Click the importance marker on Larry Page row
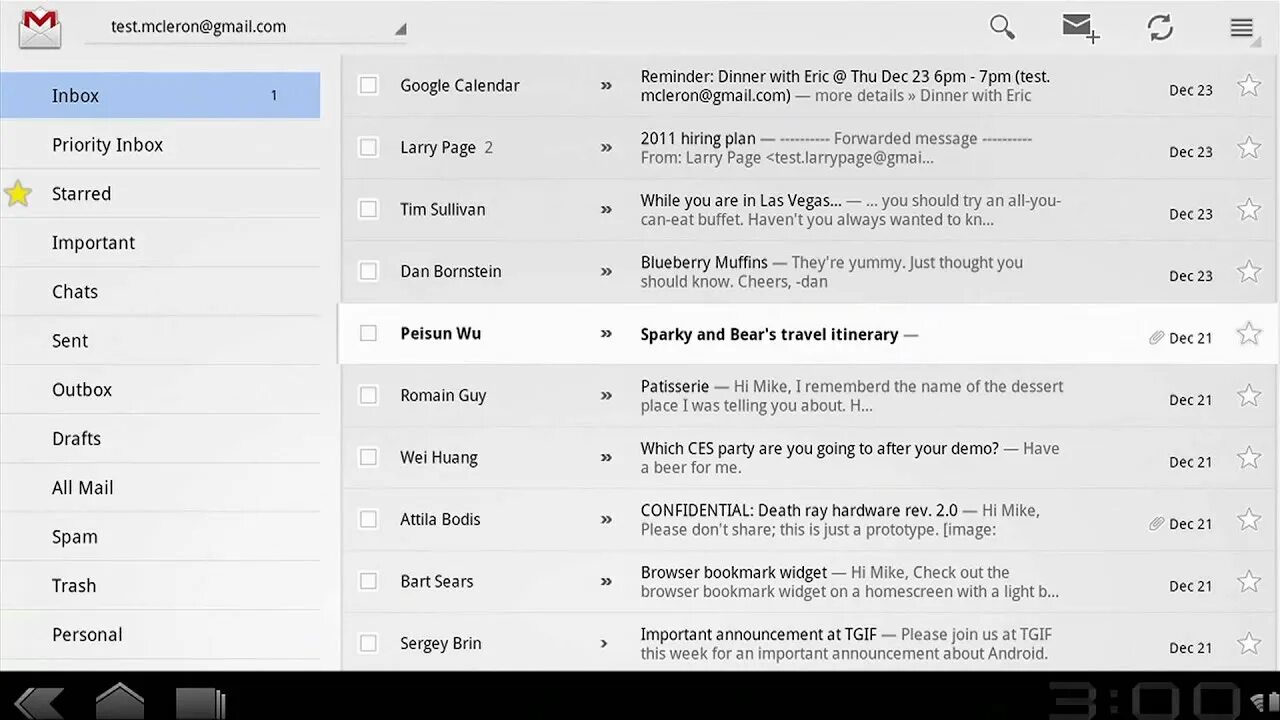 (x=606, y=148)
